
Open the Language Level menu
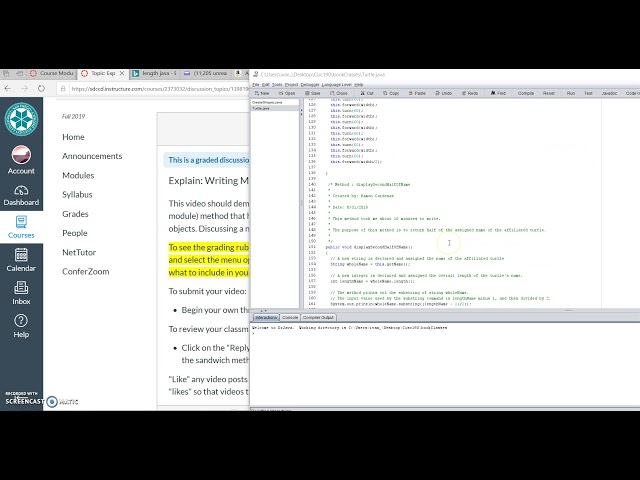point(337,84)
